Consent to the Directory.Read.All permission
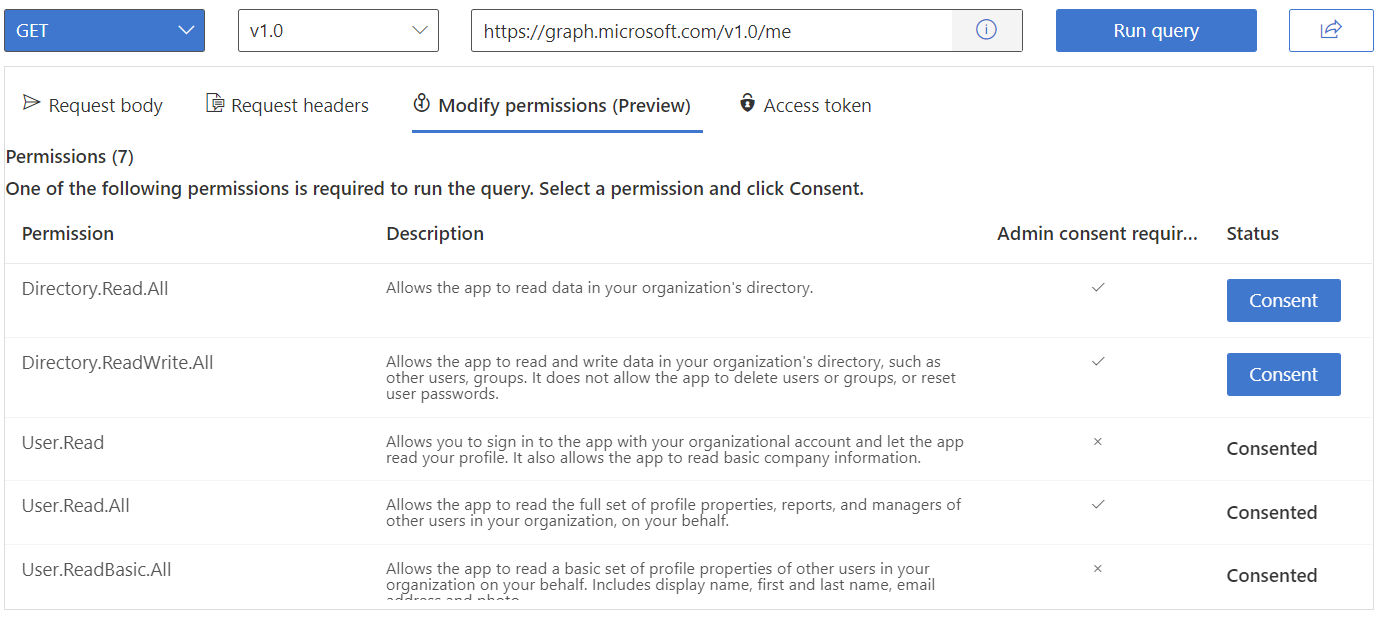The image size is (1380, 618). coord(1283,300)
